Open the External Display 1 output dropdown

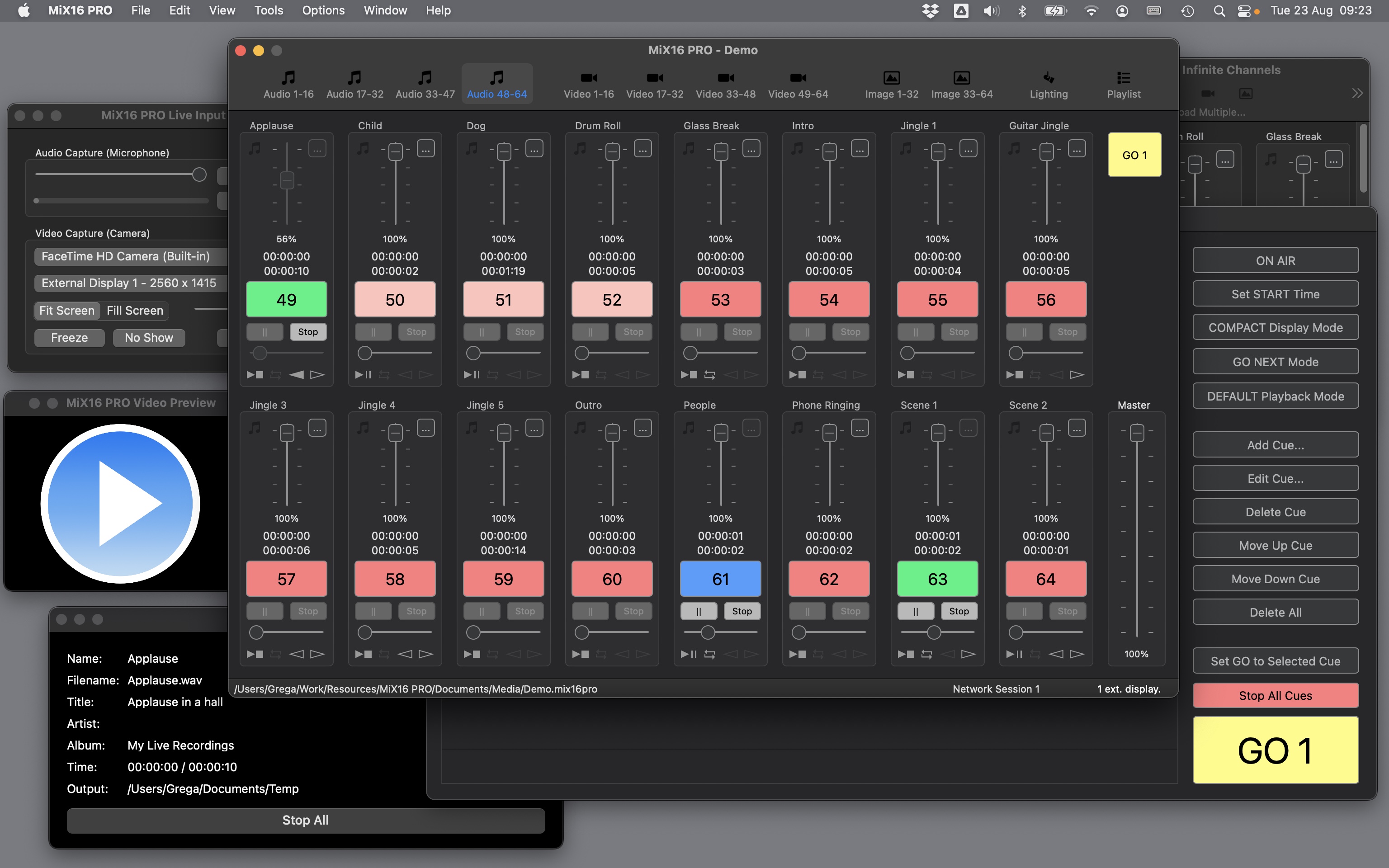pos(131,283)
